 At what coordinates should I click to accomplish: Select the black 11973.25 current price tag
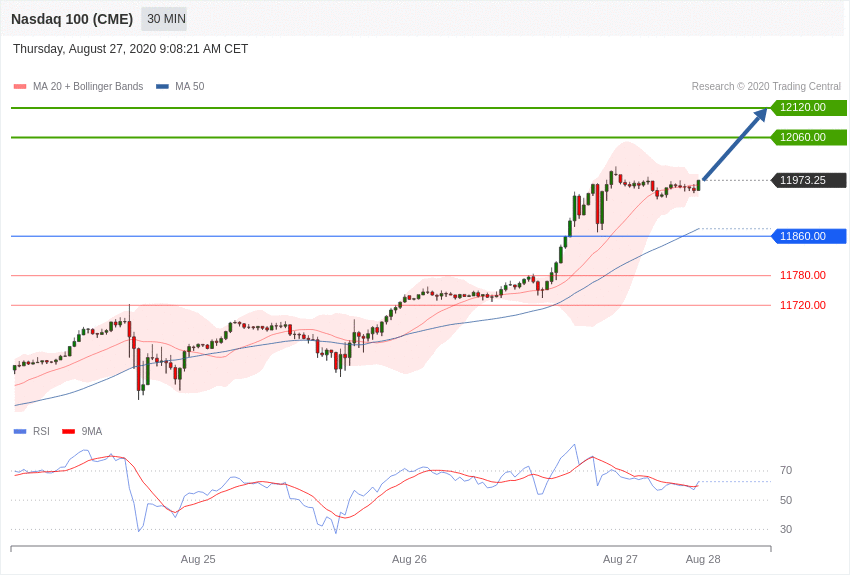tap(808, 181)
